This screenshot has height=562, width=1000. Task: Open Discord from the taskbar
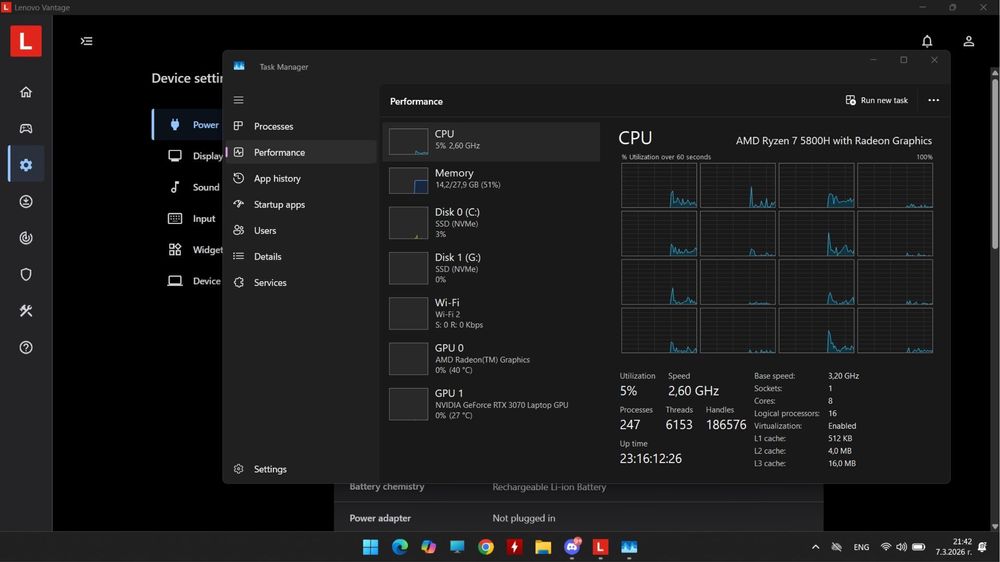point(572,547)
